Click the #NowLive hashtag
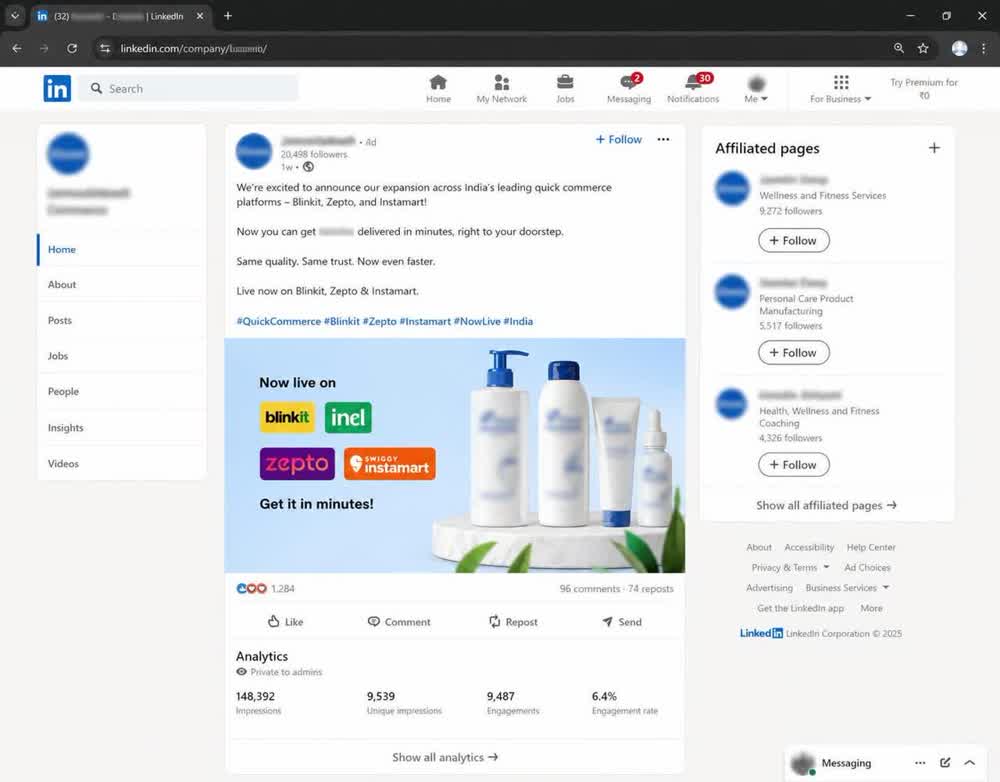1000x782 pixels. (477, 321)
